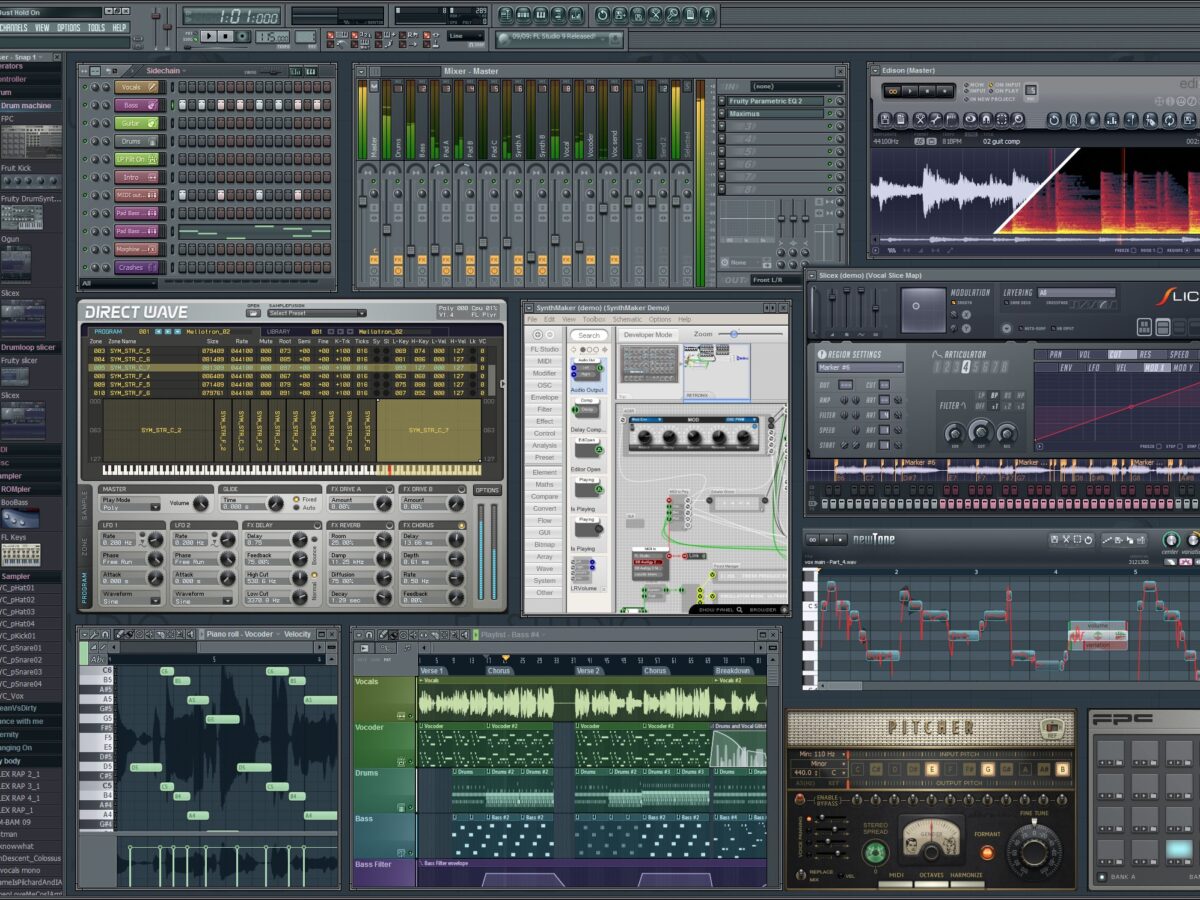Click the Direct Wave open folder icon

coord(253,313)
